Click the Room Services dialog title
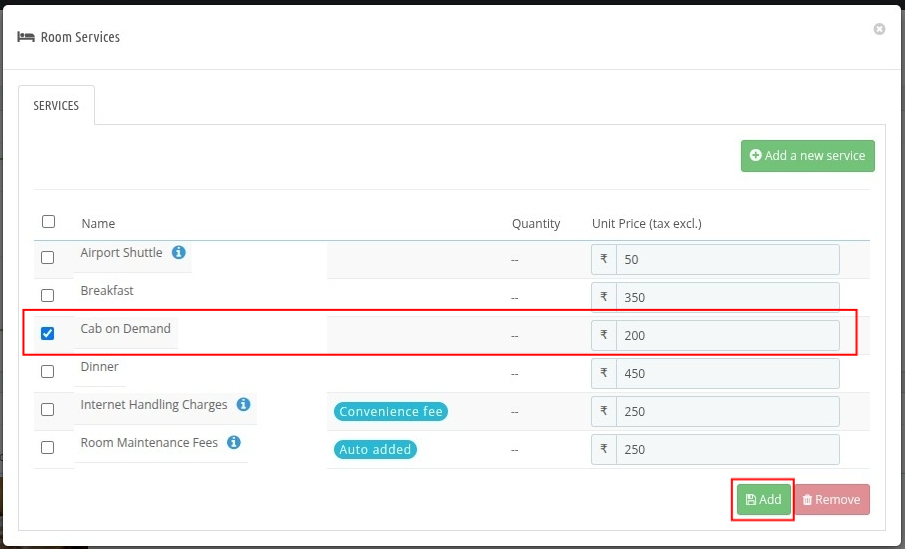The width and height of the screenshot is (905, 549). (x=80, y=37)
